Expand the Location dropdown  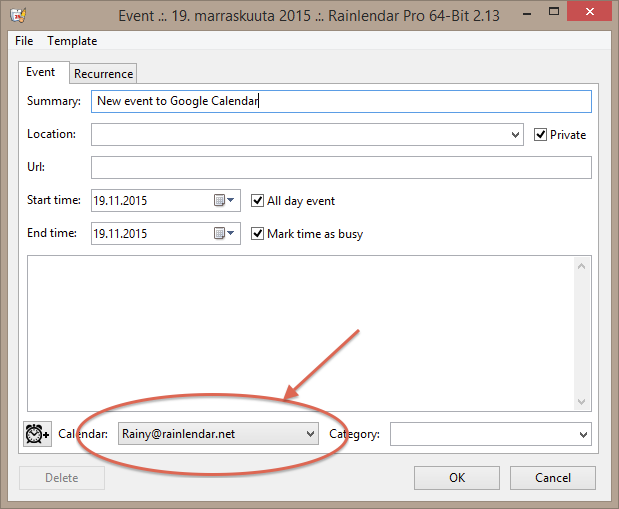(x=515, y=135)
